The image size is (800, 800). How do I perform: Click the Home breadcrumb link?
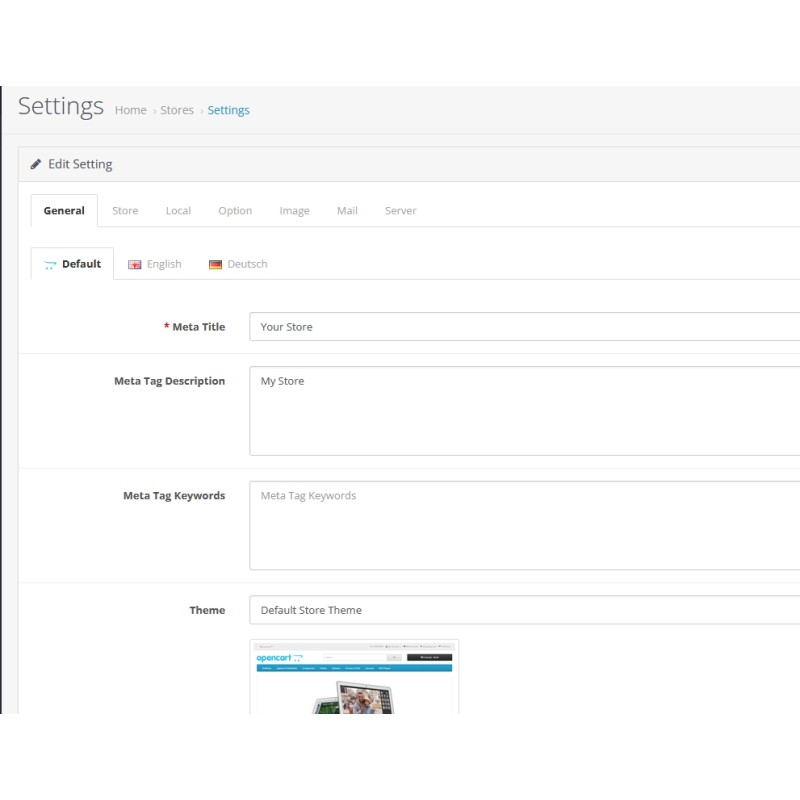(130, 110)
